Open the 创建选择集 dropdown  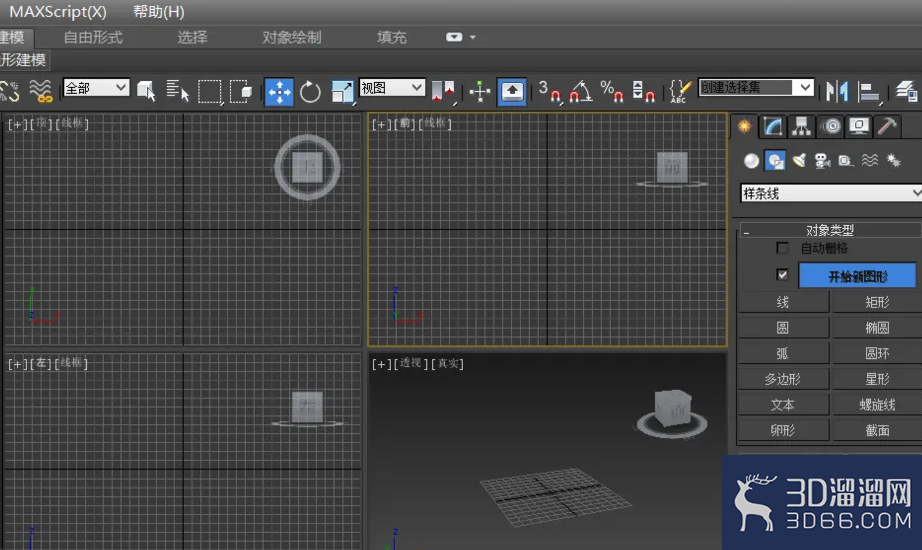(x=756, y=88)
